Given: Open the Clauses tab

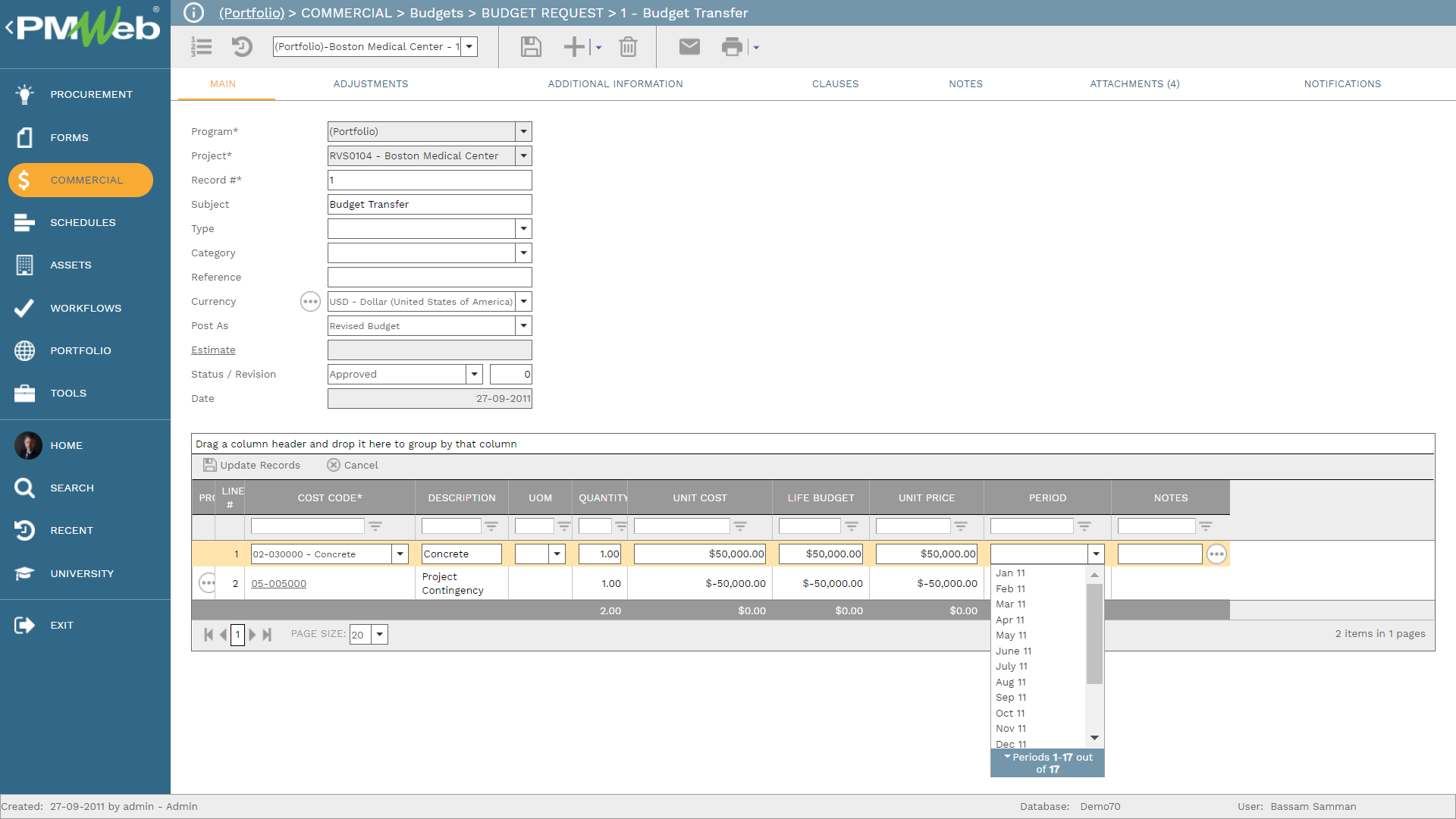Looking at the screenshot, I should [836, 84].
